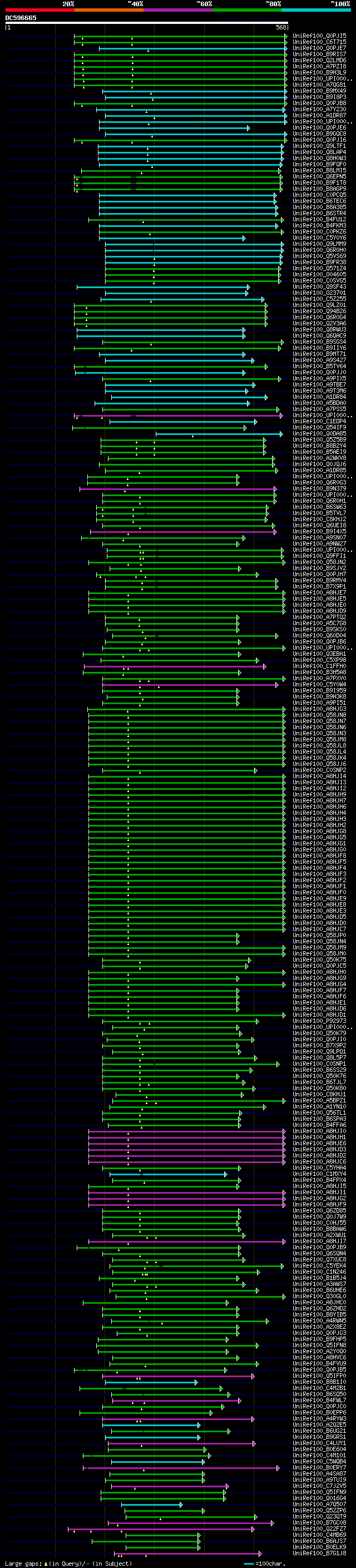
Task: Click the cyan ~100% identity legend segment
Action: pos(317,11)
